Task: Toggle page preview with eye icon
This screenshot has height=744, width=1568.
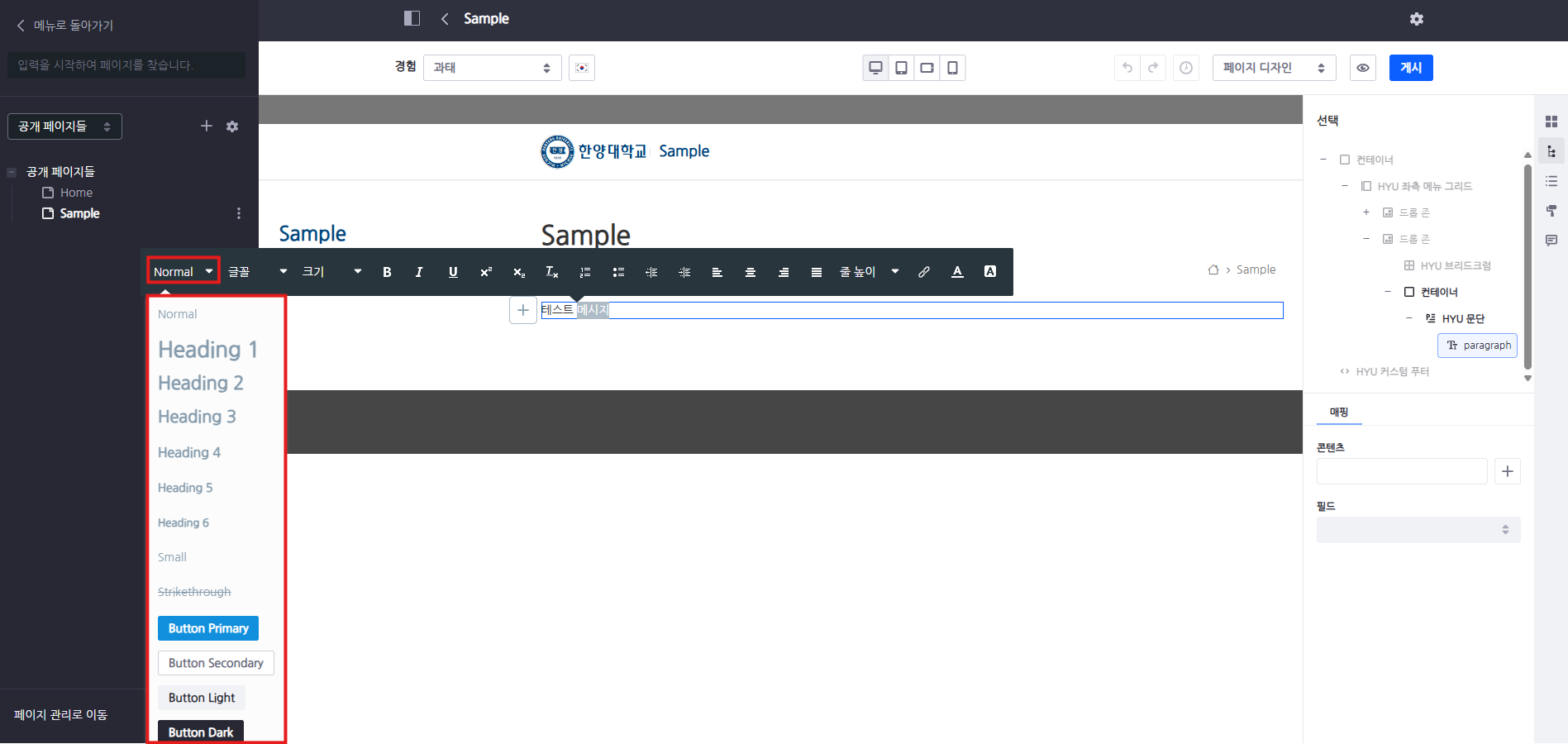Action: tap(1363, 68)
